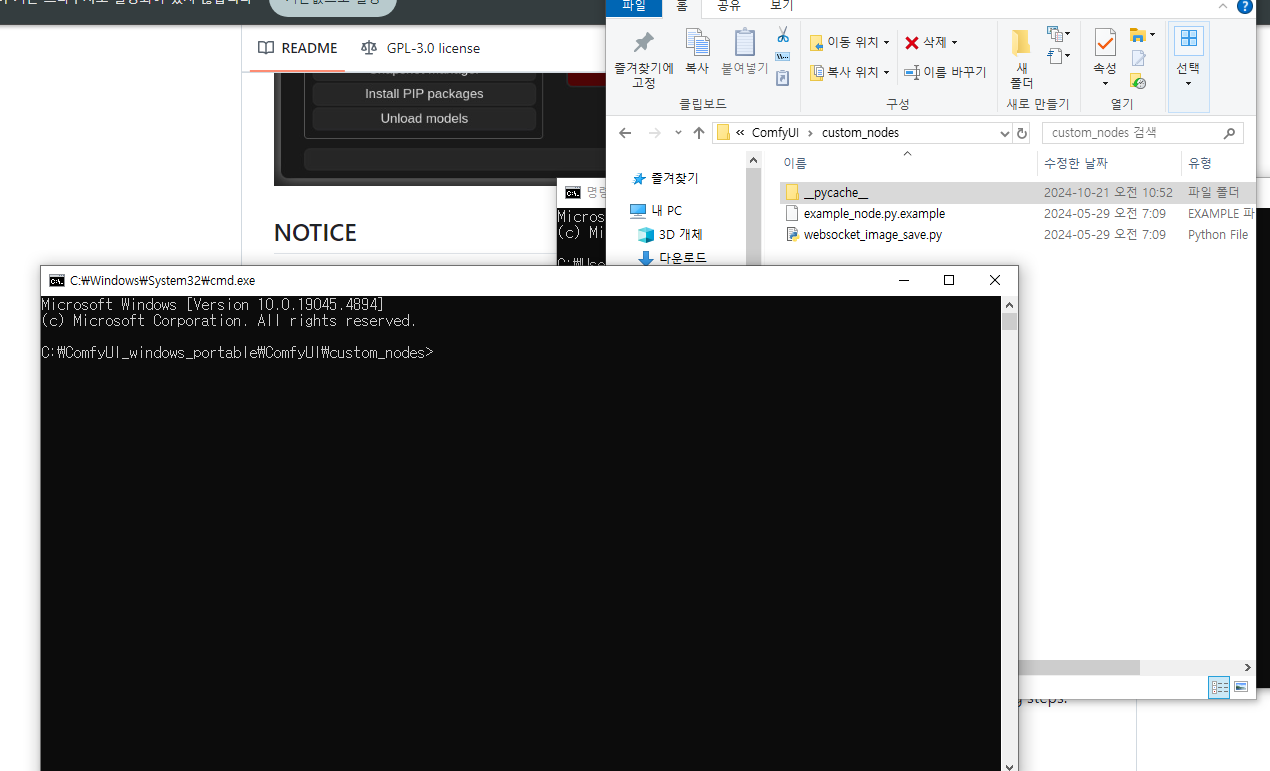Switch Explorer to Large icons view icon
This screenshot has height=771, width=1270.
coord(1241,687)
